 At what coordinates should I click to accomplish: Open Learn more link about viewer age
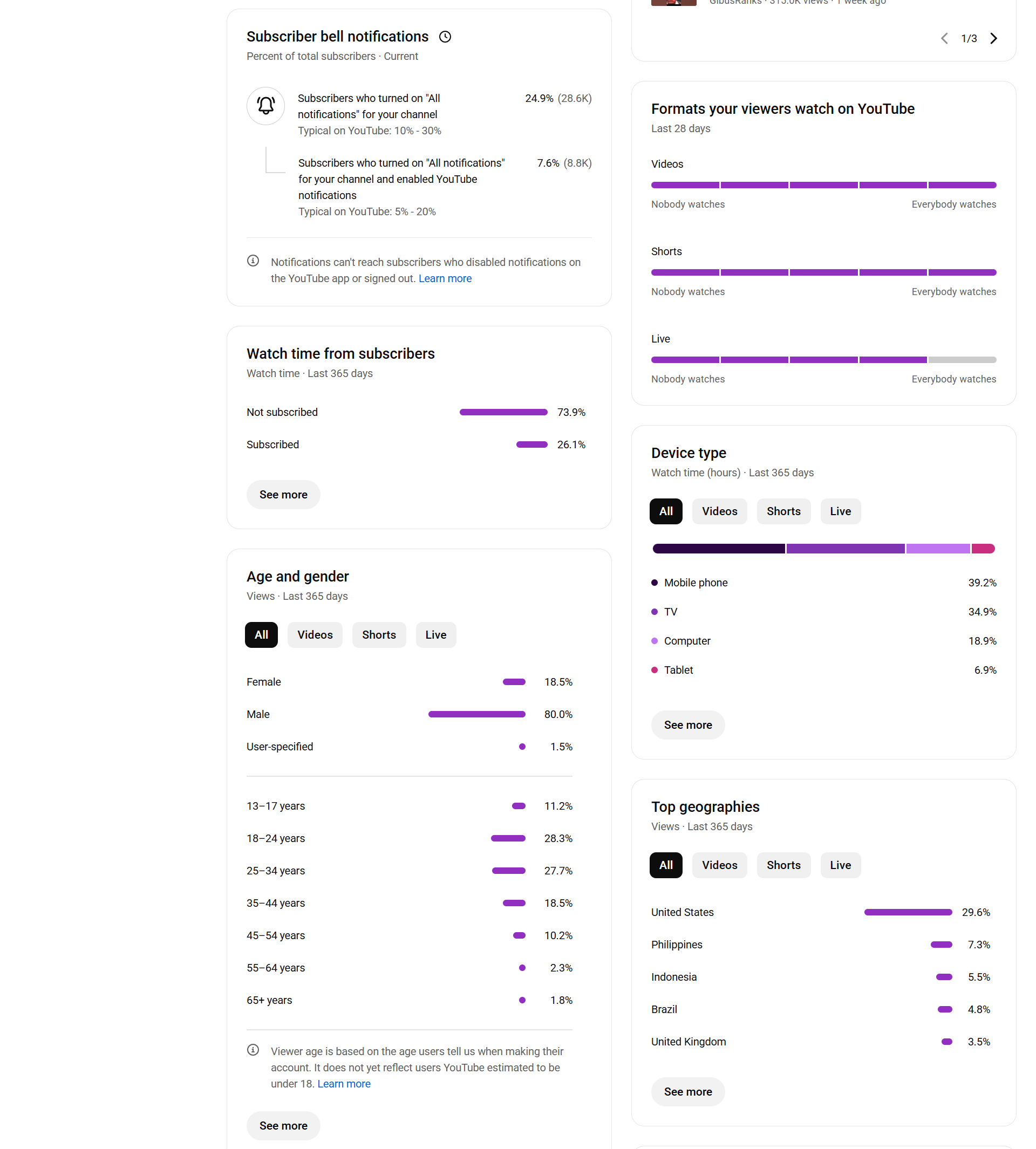344,1084
